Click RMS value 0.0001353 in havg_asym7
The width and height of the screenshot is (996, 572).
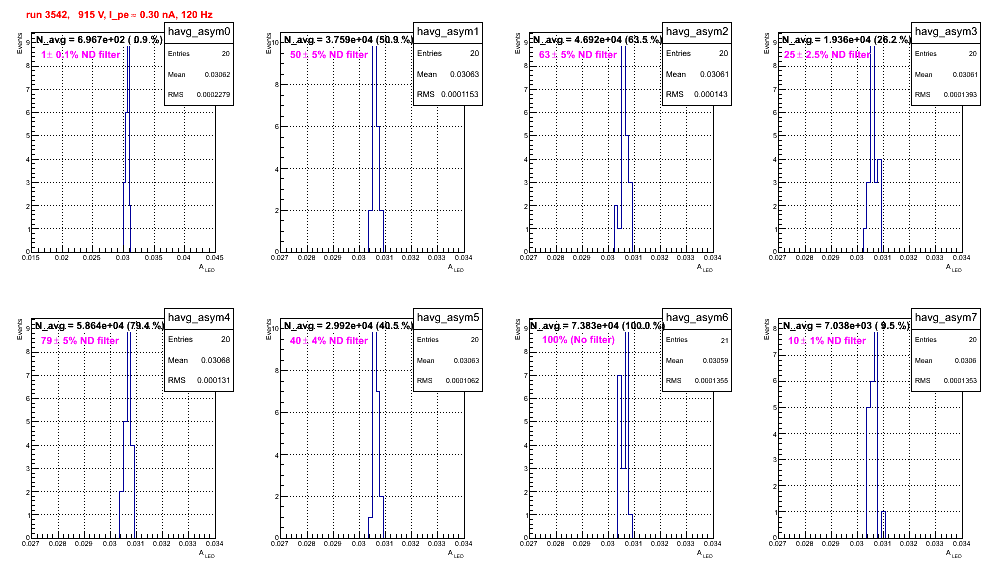960,381
